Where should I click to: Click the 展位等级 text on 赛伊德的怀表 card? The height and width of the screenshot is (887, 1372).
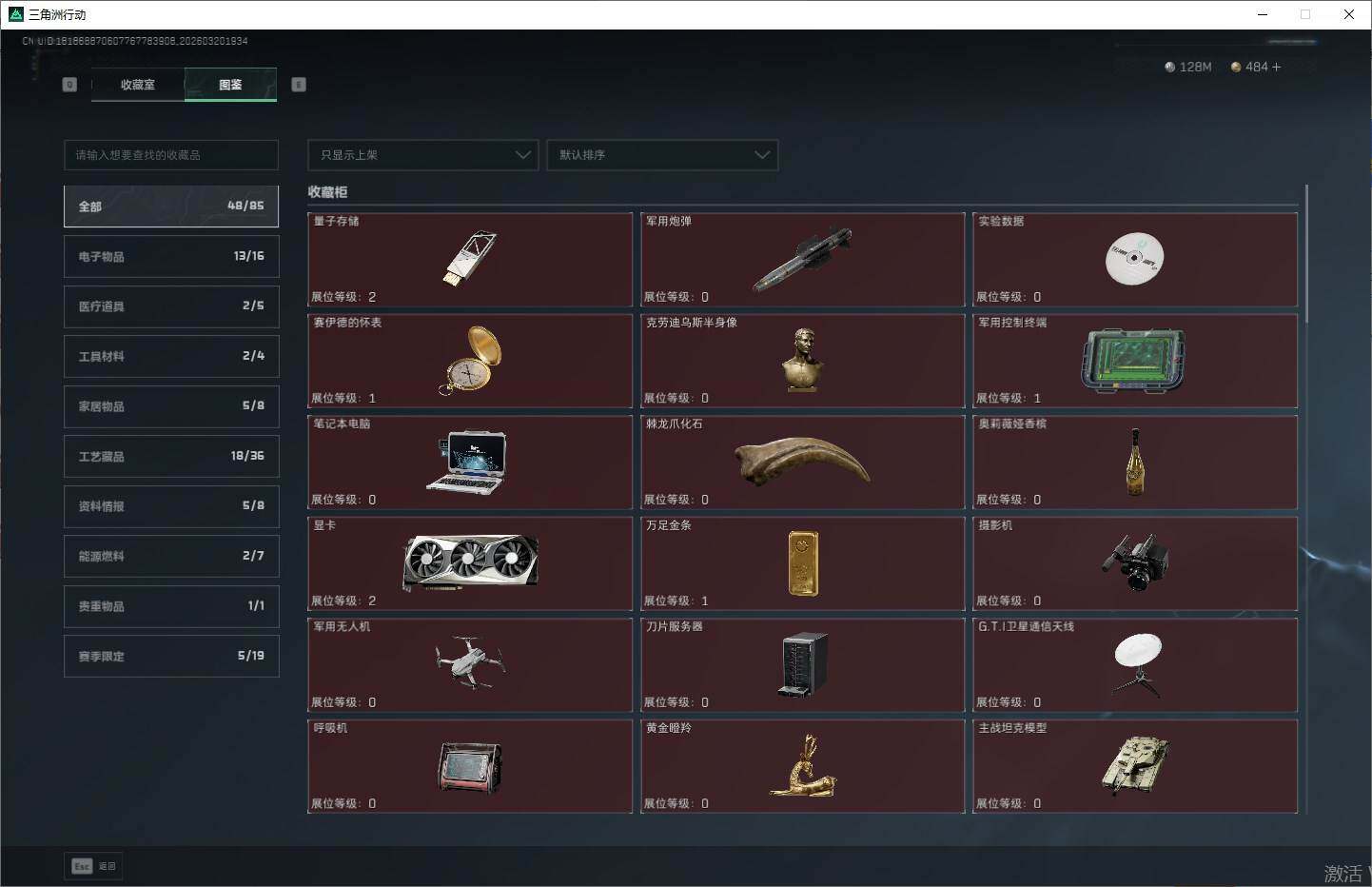pos(343,398)
